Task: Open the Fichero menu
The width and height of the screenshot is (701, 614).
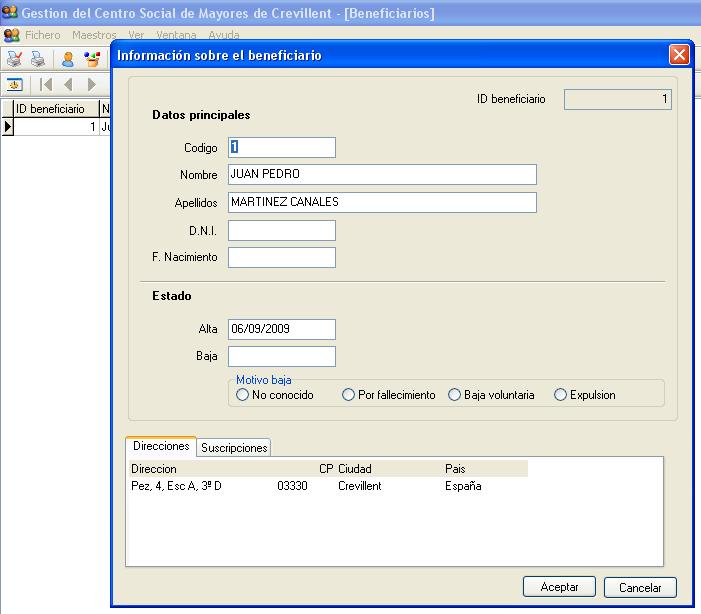Action: click(42, 35)
